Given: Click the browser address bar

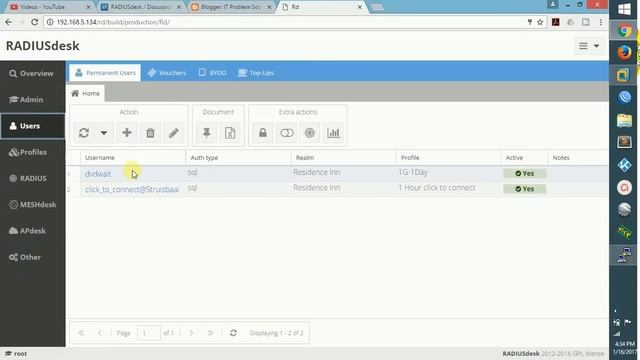Looking at the screenshot, I should (286, 22).
